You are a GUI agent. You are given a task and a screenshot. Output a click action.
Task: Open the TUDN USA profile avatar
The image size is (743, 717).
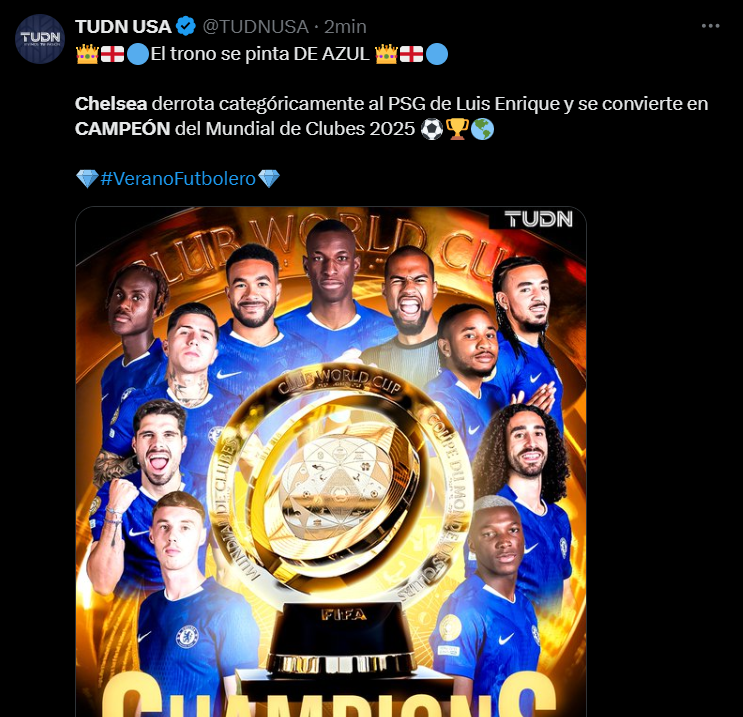click(x=40, y=39)
